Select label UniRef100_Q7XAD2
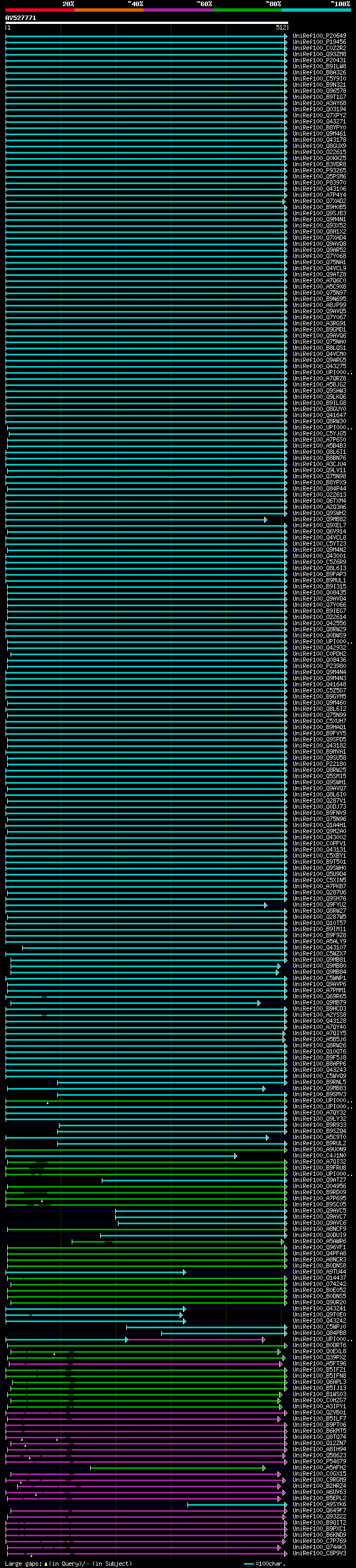Screen dimensions: 356x1568 pos(319,201)
